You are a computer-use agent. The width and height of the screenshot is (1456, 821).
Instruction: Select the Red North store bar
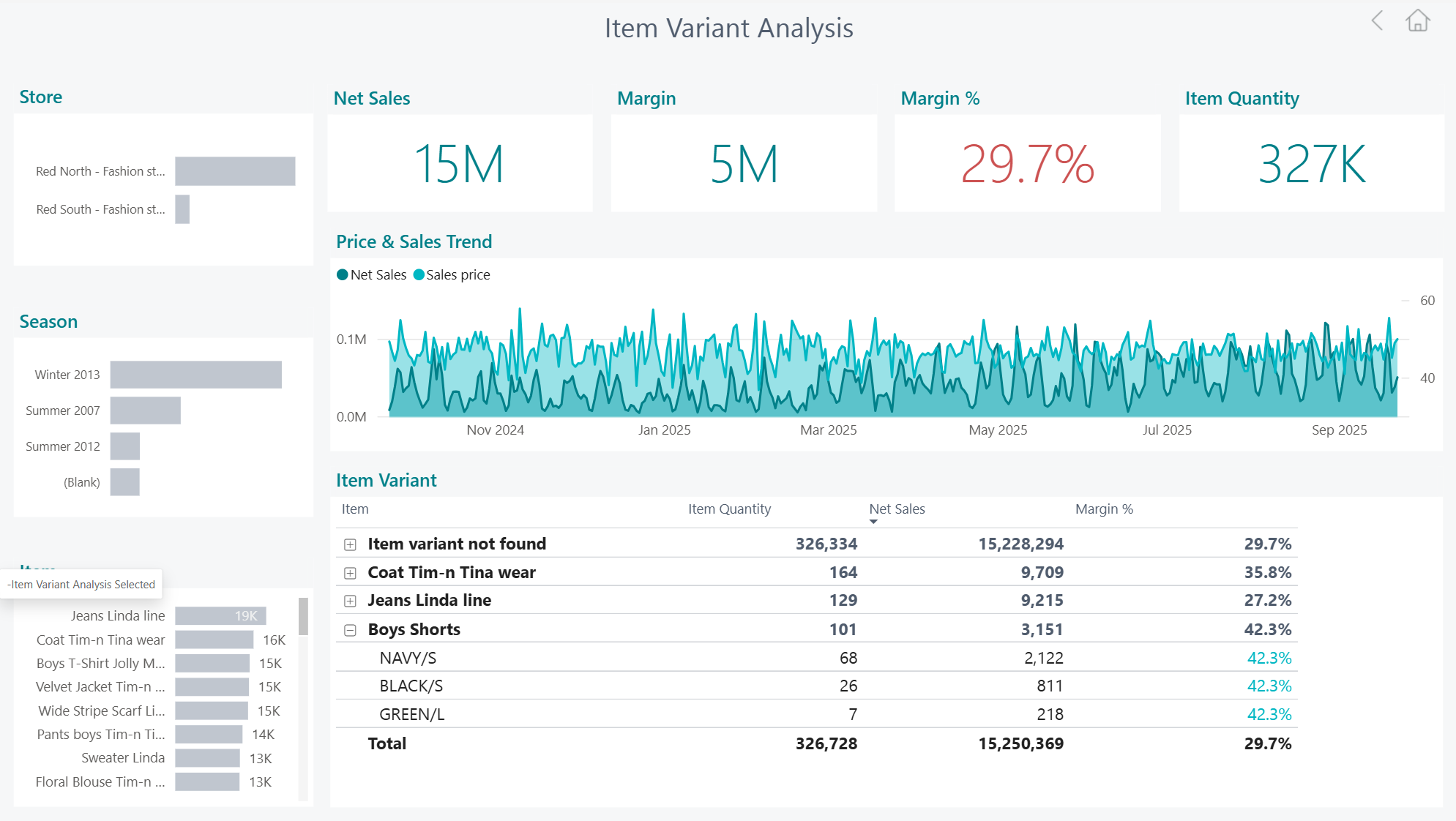(x=235, y=171)
